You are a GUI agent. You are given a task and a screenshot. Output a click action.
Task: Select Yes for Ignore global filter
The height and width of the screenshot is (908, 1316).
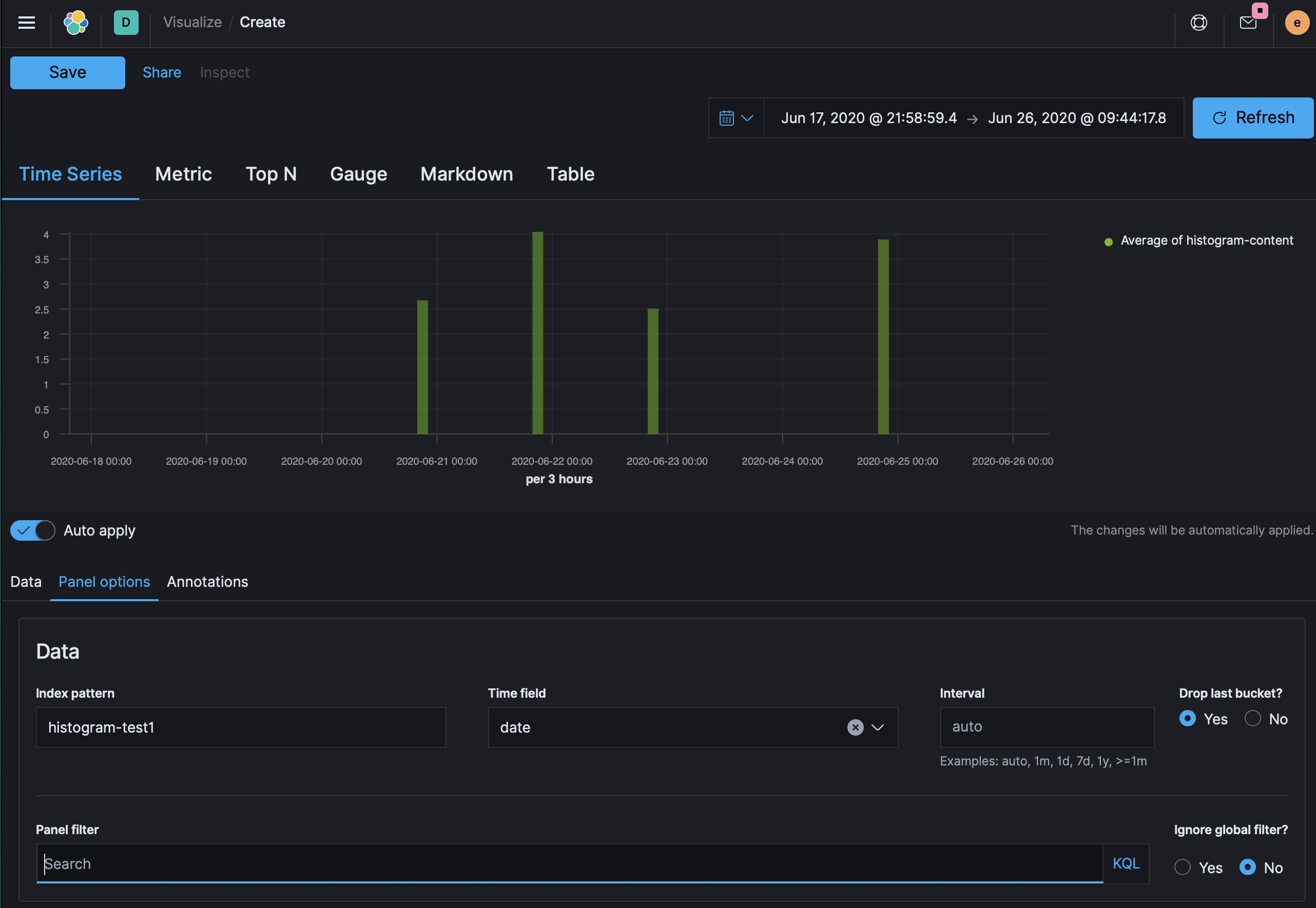(x=1182, y=866)
